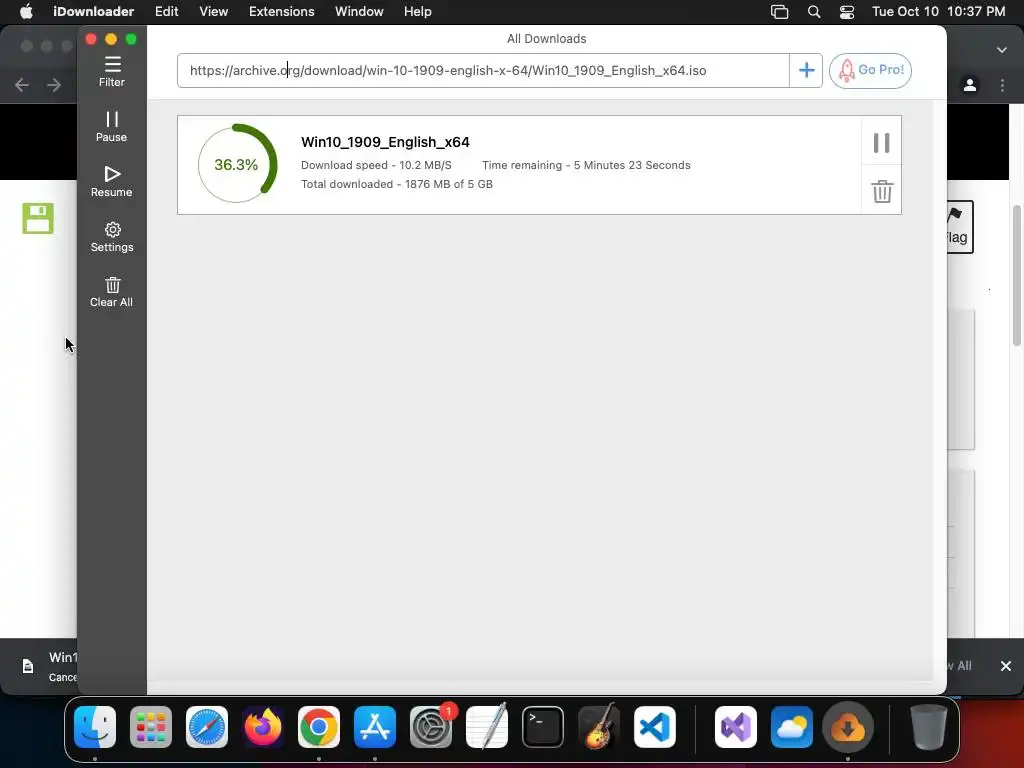Click the date and time in the menu bar
1024x768 pixels.
[x=938, y=12]
